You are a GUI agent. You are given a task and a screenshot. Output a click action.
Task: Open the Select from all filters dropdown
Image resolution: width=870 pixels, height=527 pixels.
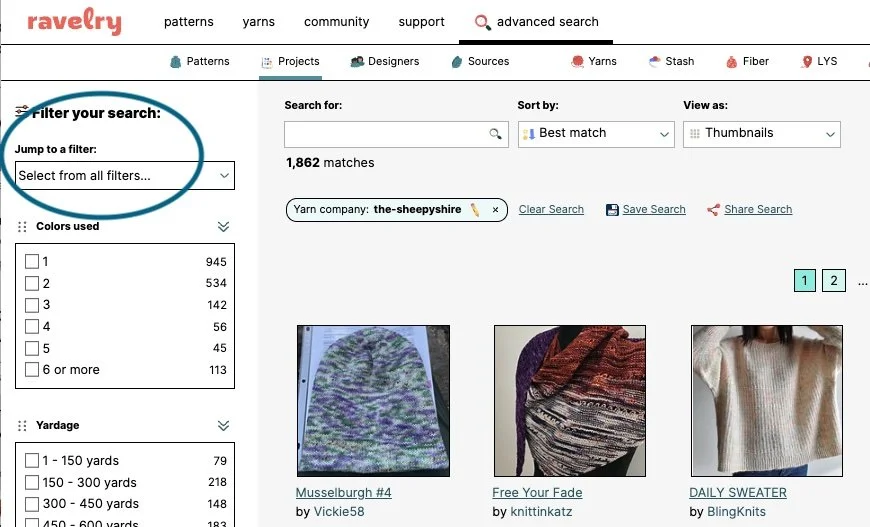pos(125,176)
